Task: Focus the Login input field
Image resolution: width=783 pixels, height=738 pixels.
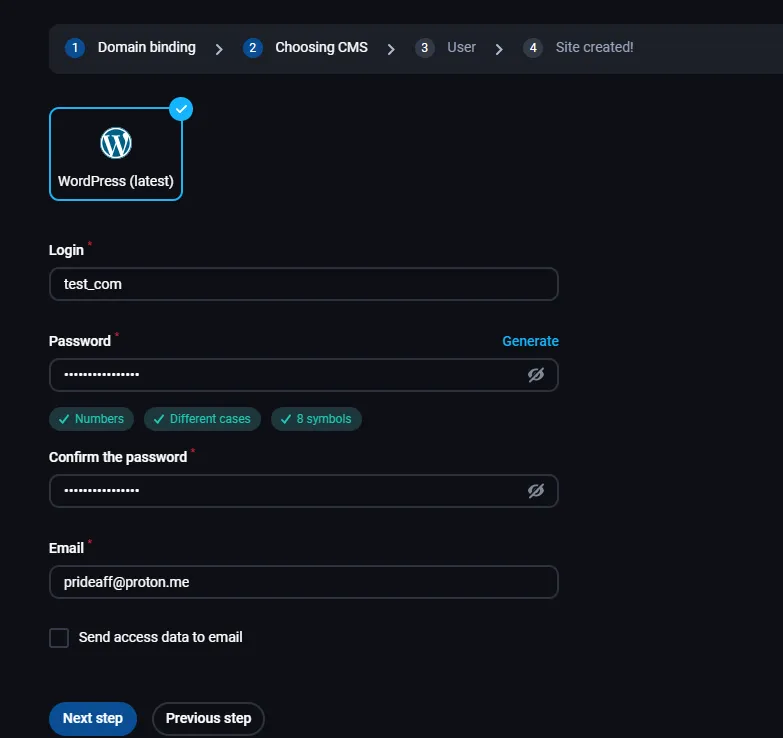Action: pyautogui.click(x=304, y=284)
